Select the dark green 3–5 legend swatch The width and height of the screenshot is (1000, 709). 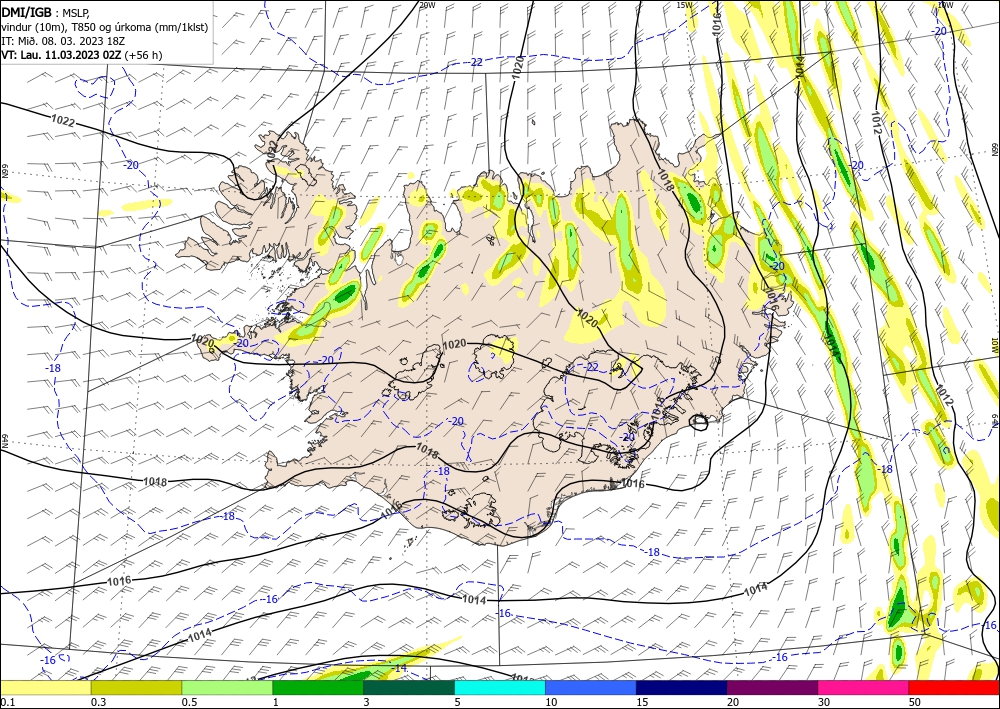(x=409, y=687)
